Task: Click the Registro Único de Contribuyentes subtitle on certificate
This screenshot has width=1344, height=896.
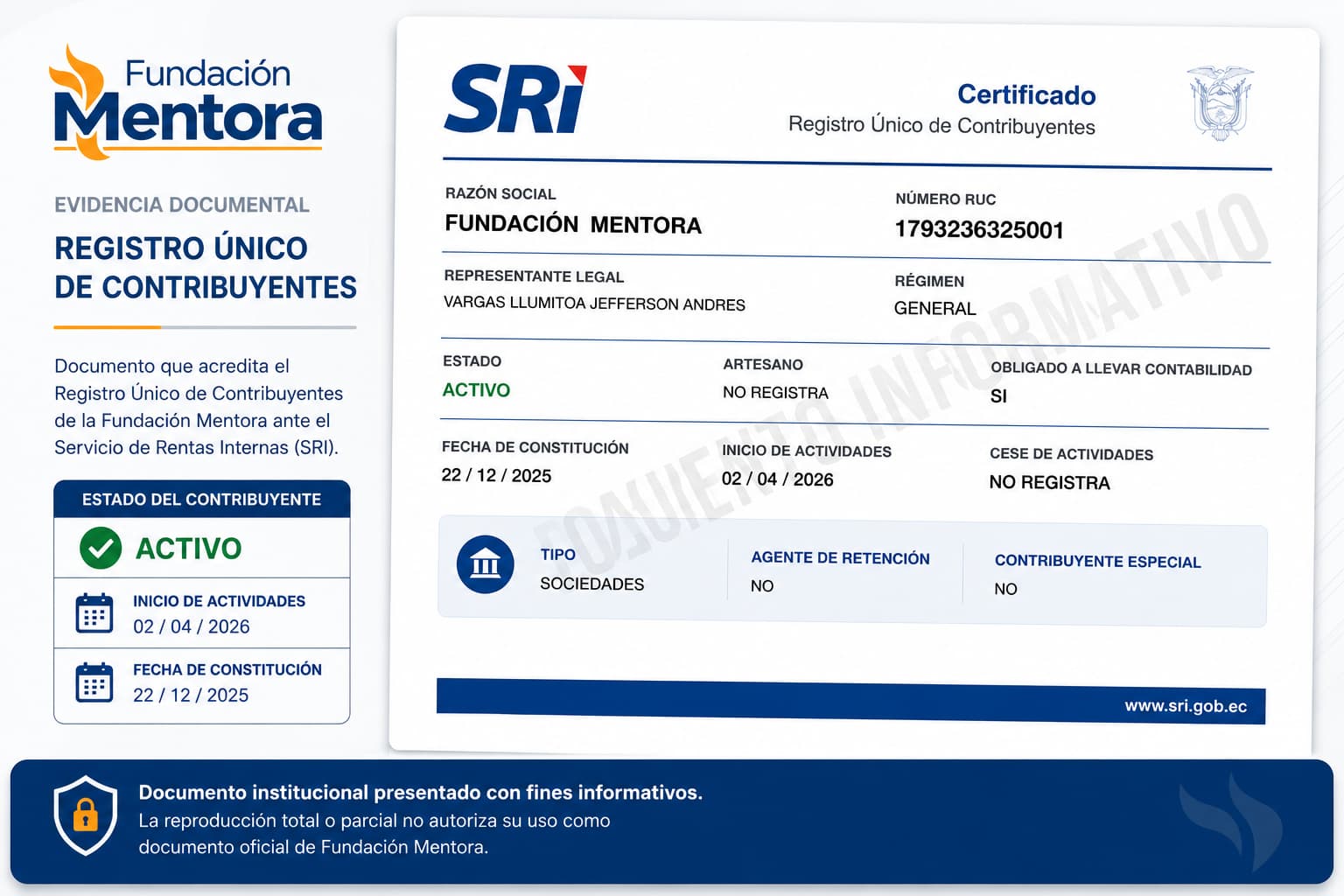Action: (941, 126)
